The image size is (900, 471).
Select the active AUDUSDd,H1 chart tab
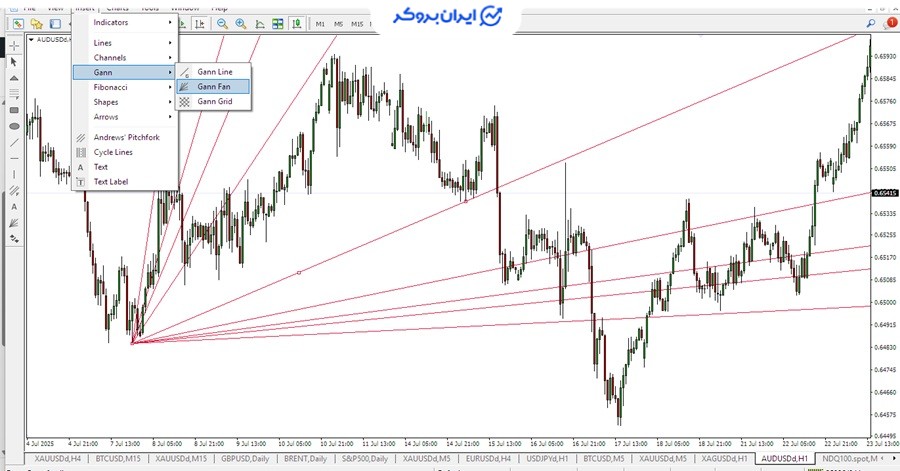point(785,459)
